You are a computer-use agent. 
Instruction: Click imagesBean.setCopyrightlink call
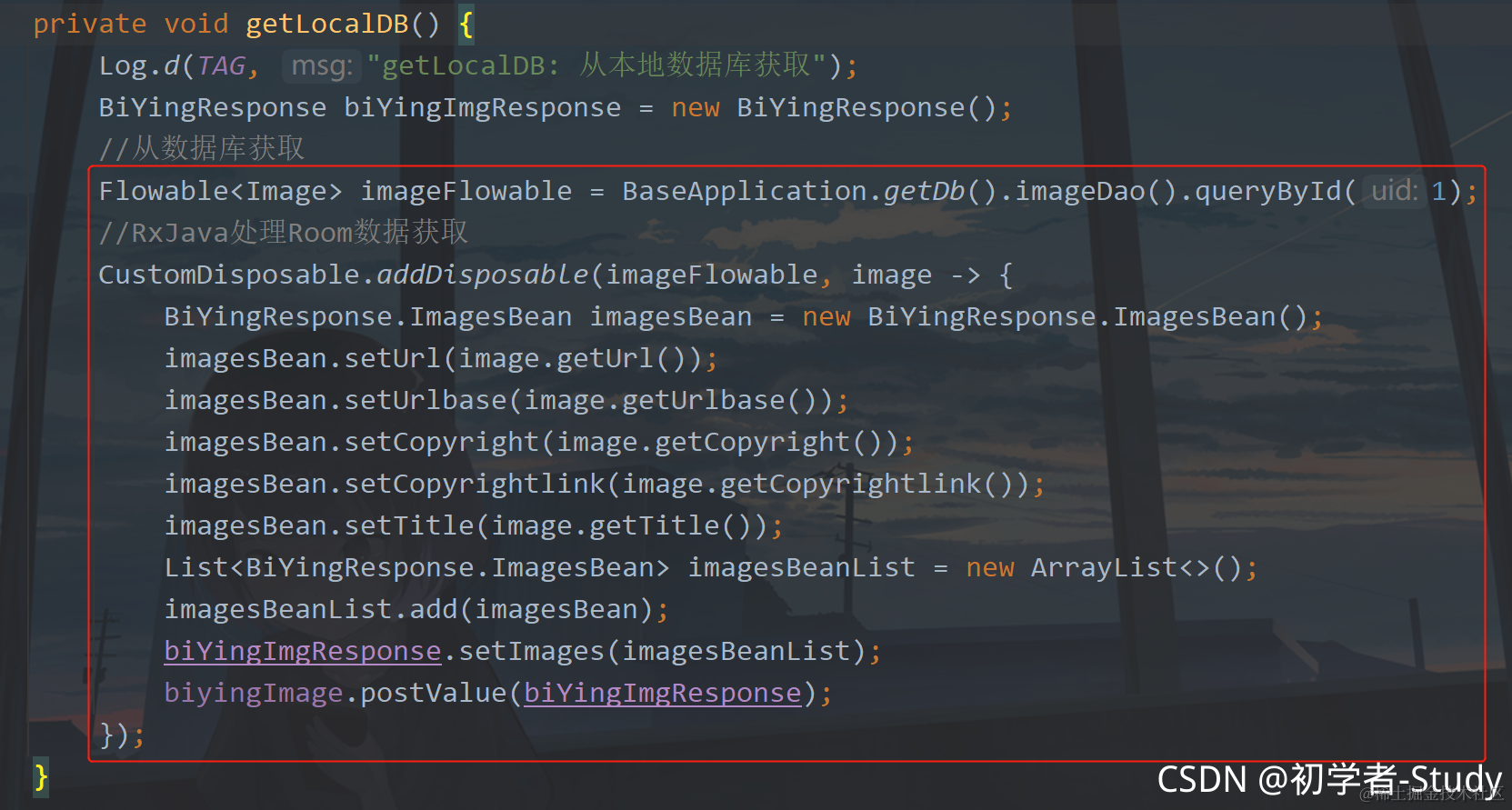point(385,484)
